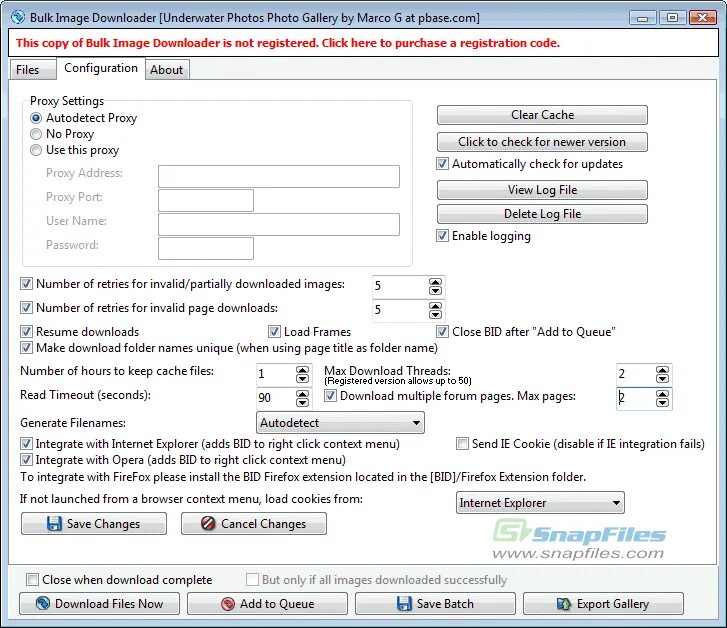Decrease max forum pages with down arrow
727x628 pixels.
coord(662,403)
